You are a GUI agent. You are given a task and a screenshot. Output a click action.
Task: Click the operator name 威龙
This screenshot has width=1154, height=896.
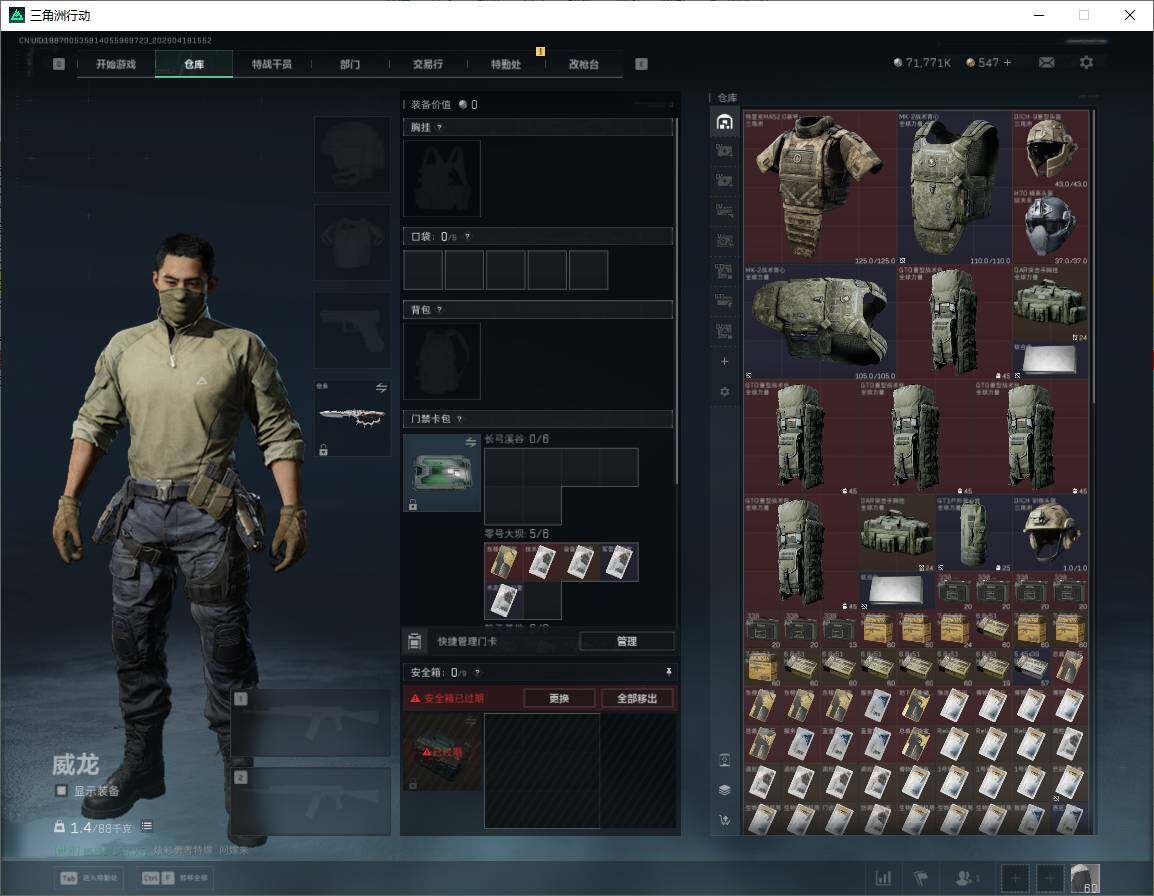pyautogui.click(x=75, y=764)
